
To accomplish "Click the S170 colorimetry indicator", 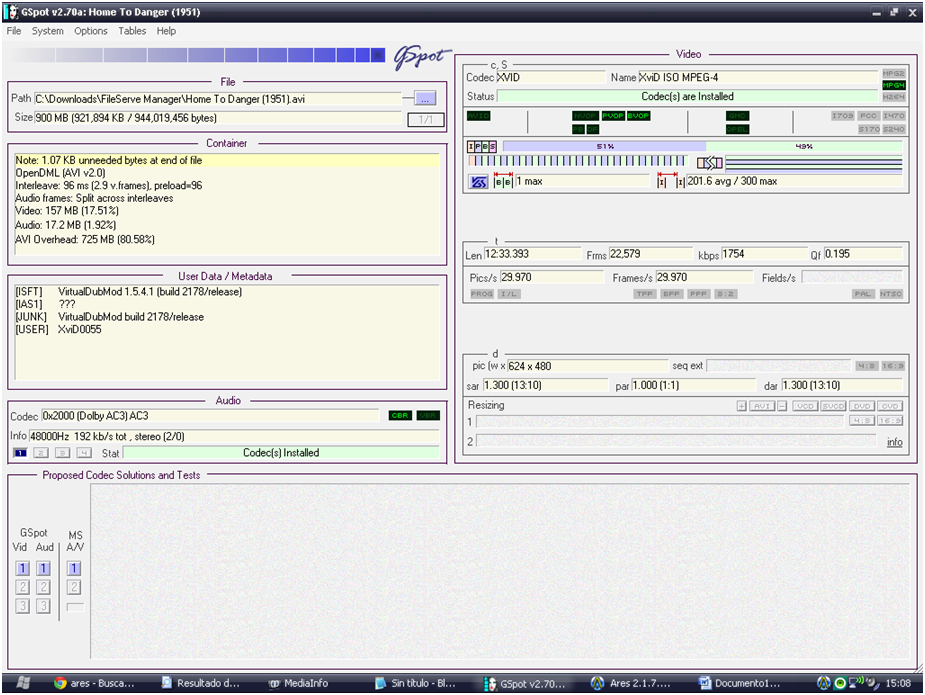I will point(868,129).
